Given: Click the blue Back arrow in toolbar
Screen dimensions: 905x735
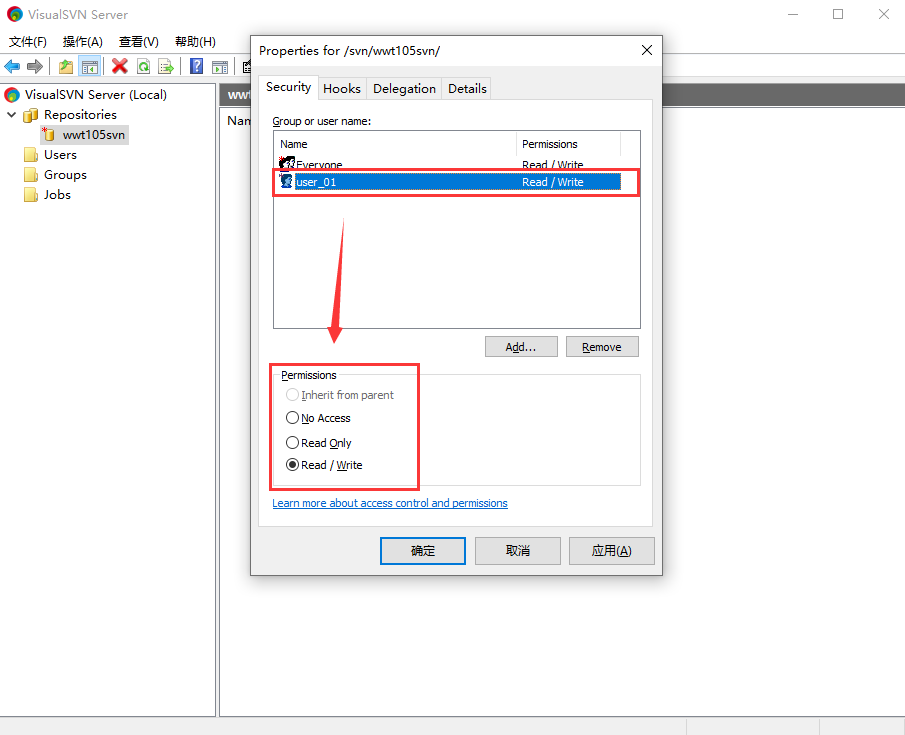Looking at the screenshot, I should pos(12,67).
